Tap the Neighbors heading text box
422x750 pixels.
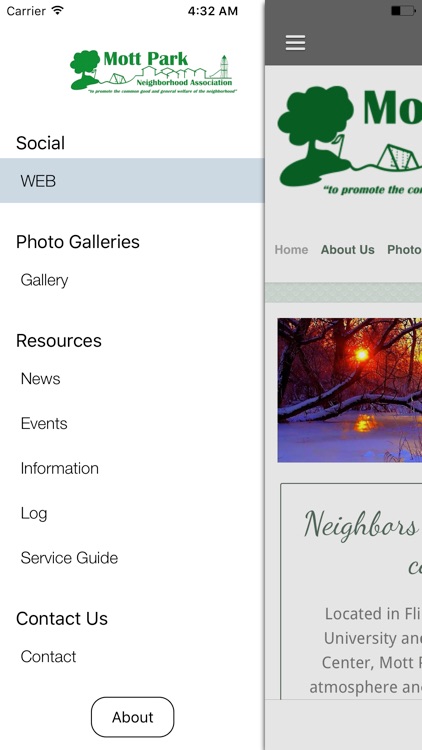point(351,592)
